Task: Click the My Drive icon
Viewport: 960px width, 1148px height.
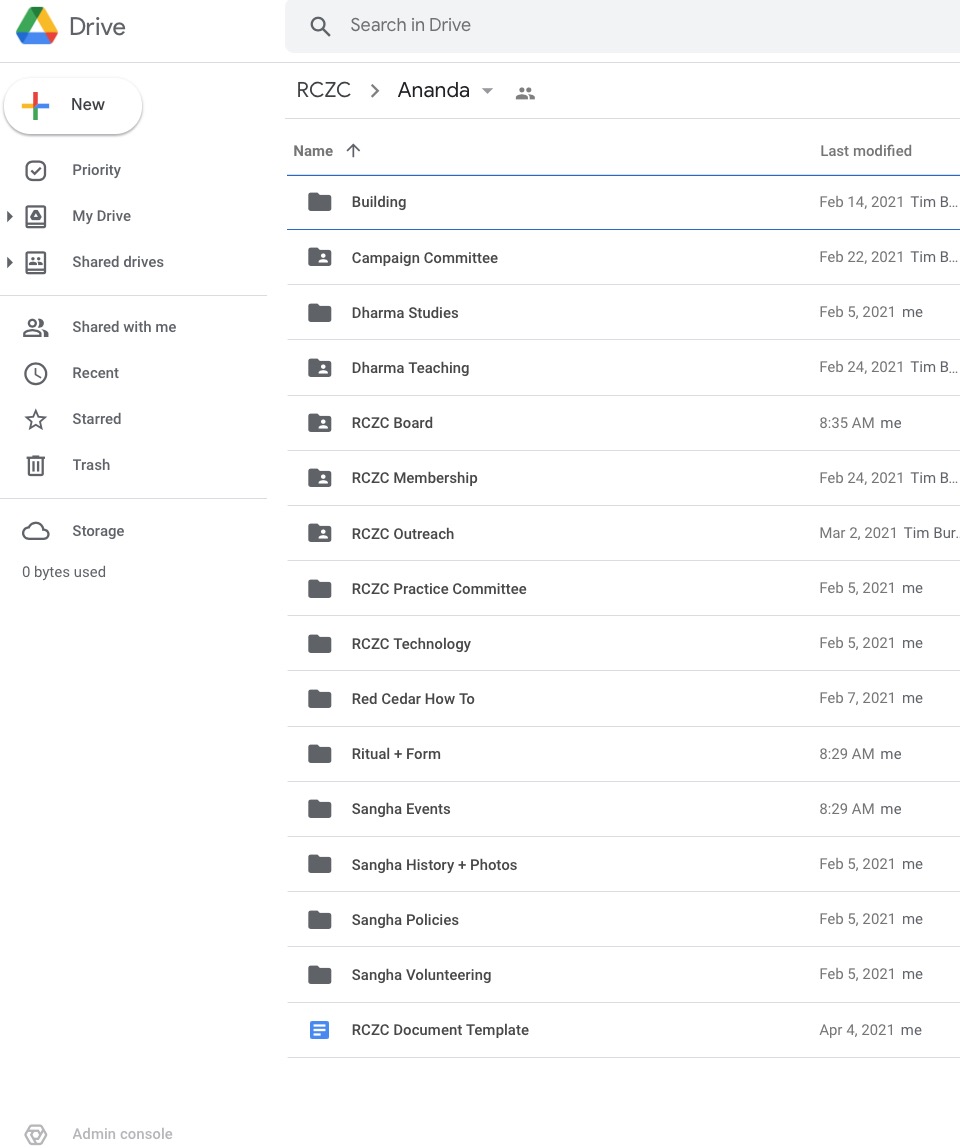Action: [x=36, y=216]
